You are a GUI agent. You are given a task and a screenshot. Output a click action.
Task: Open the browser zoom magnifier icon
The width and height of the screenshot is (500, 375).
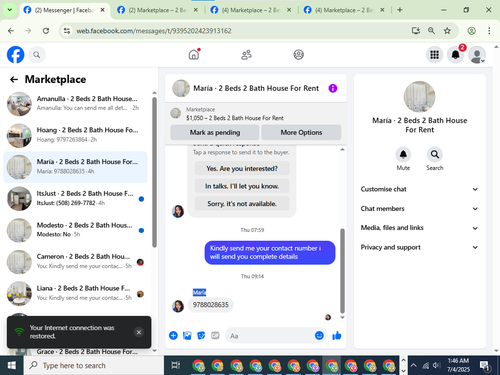pos(431,31)
